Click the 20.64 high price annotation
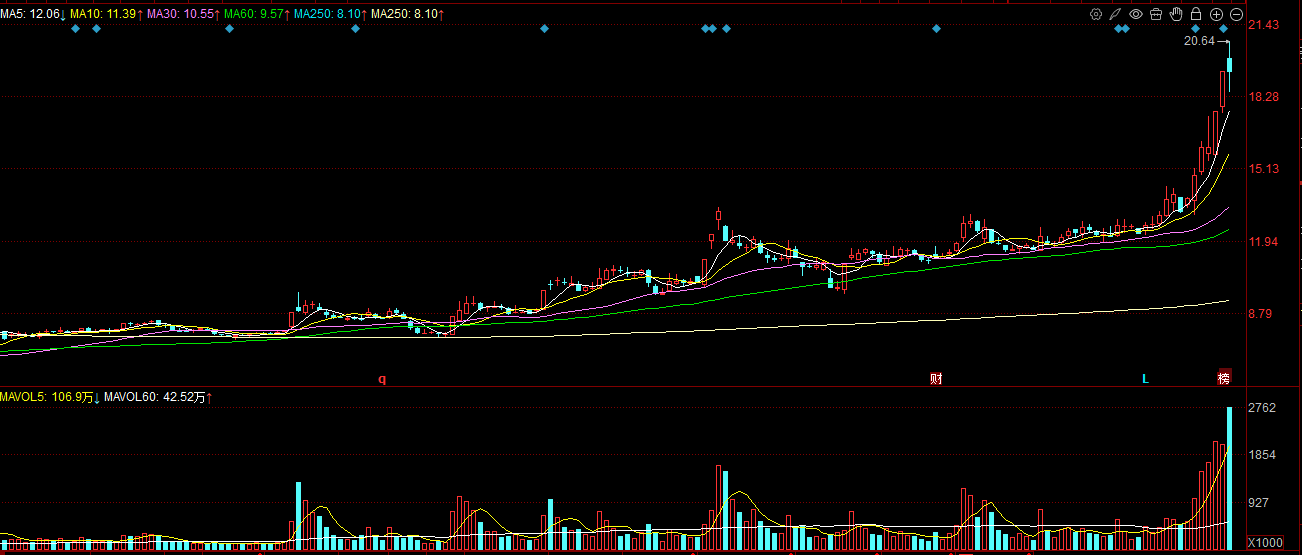 click(1198, 41)
